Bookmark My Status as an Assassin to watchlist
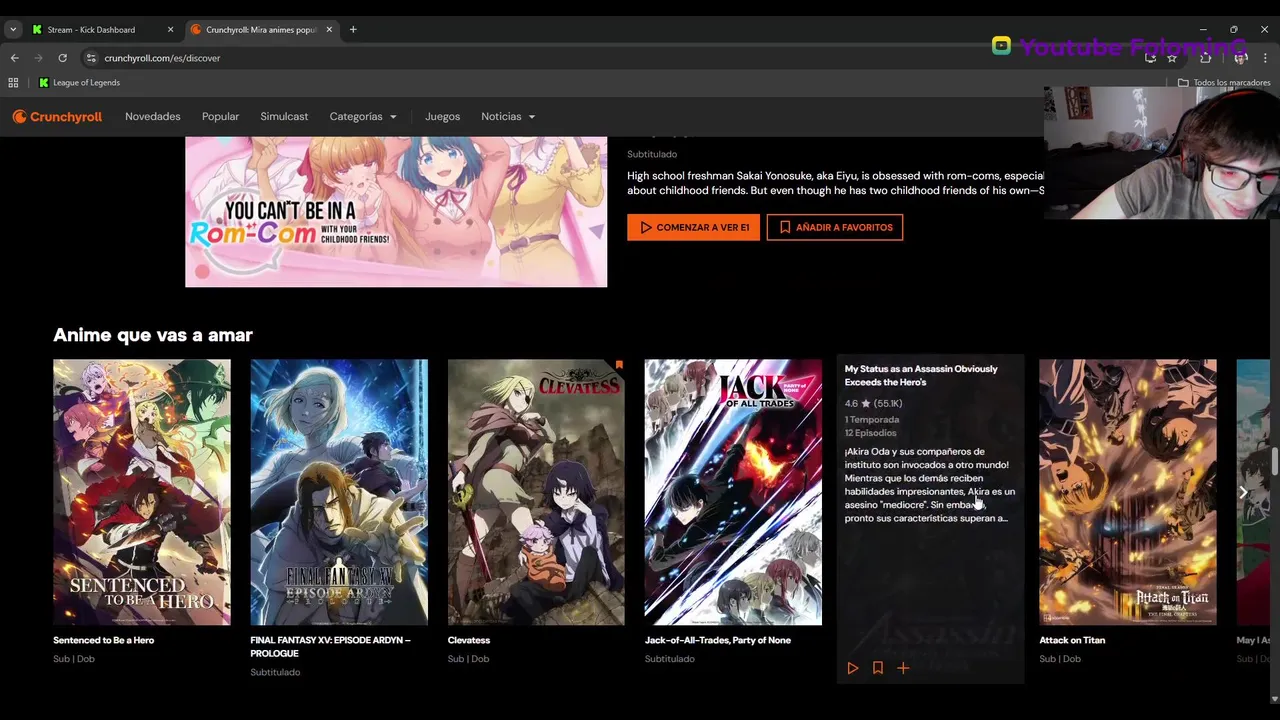 coord(878,668)
